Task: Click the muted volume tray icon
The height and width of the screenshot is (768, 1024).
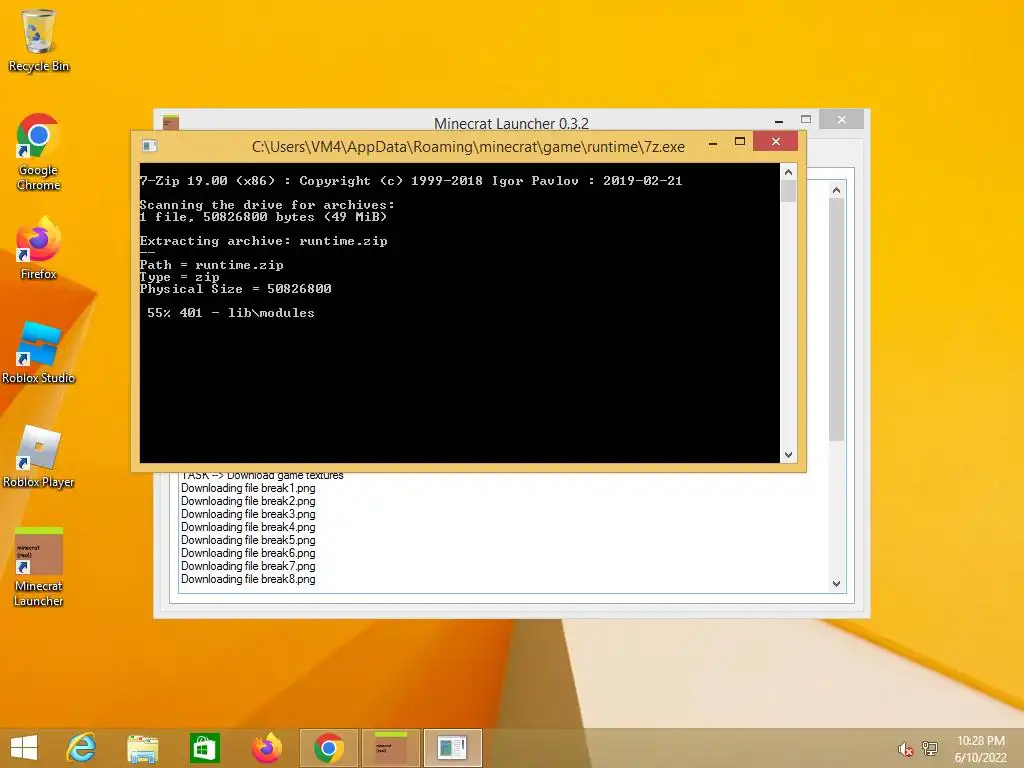Action: [905, 749]
